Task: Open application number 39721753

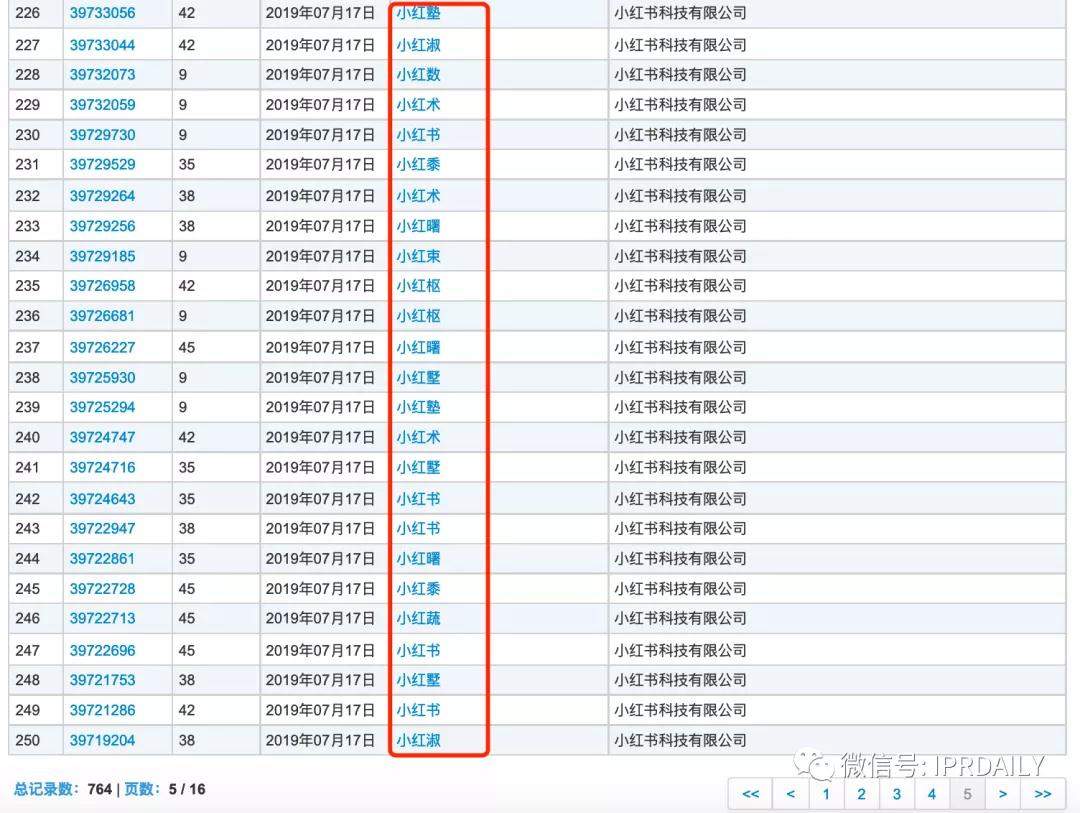Action: (x=102, y=680)
